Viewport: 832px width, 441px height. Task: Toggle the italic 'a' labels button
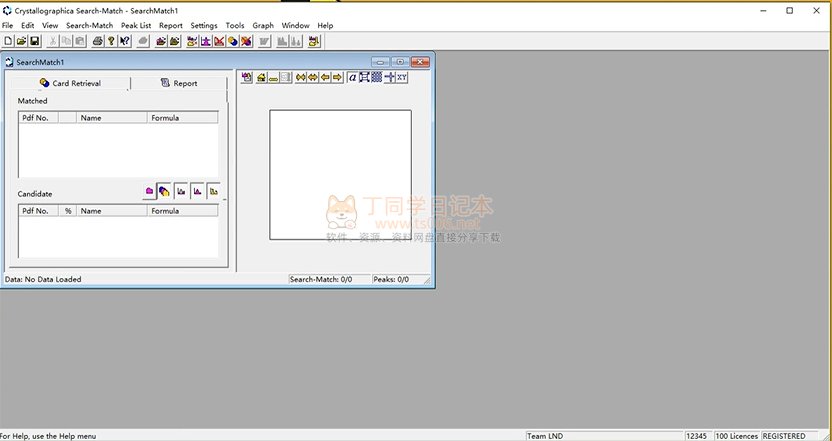pos(352,77)
